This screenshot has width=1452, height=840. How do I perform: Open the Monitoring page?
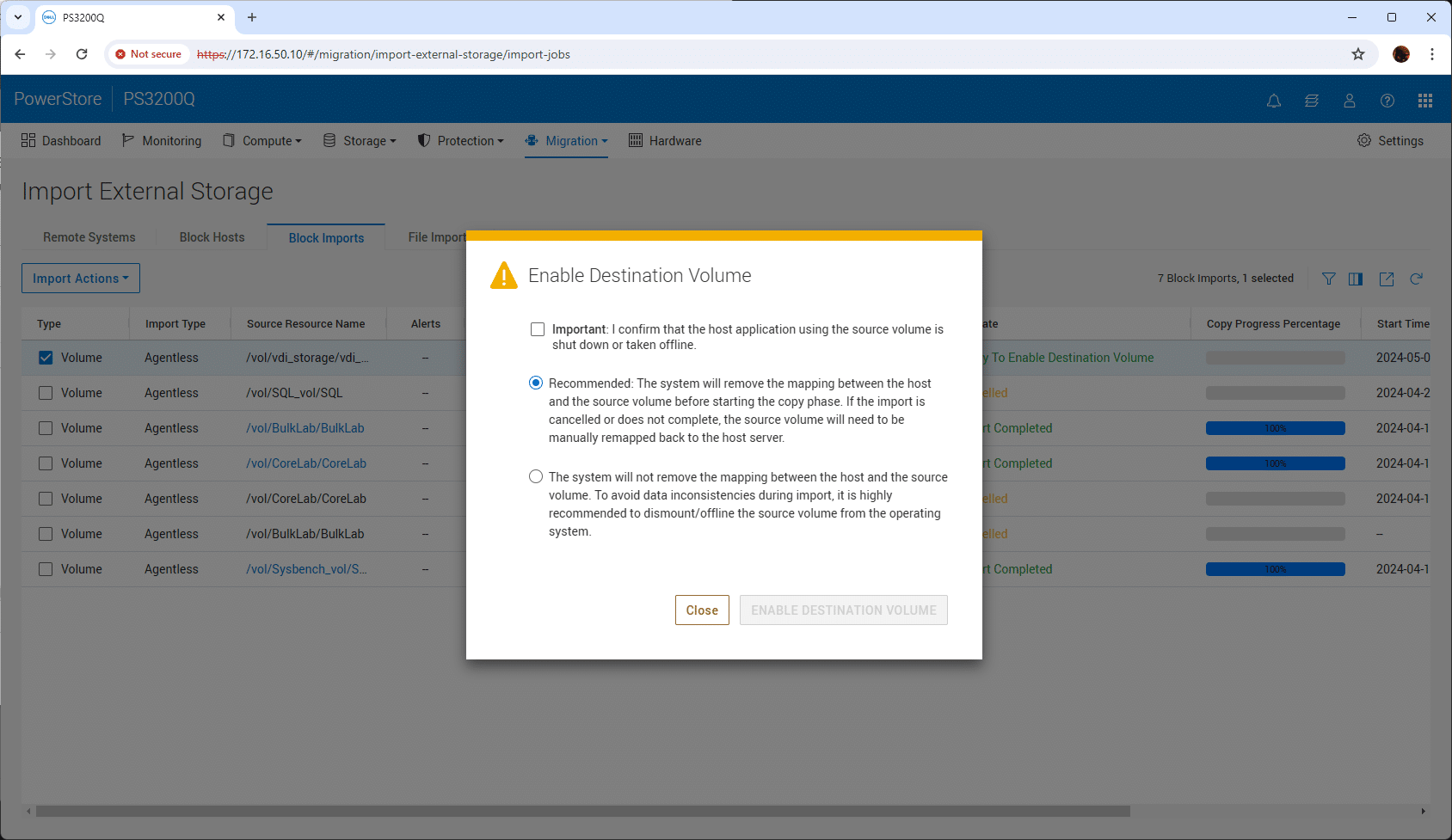[x=162, y=140]
